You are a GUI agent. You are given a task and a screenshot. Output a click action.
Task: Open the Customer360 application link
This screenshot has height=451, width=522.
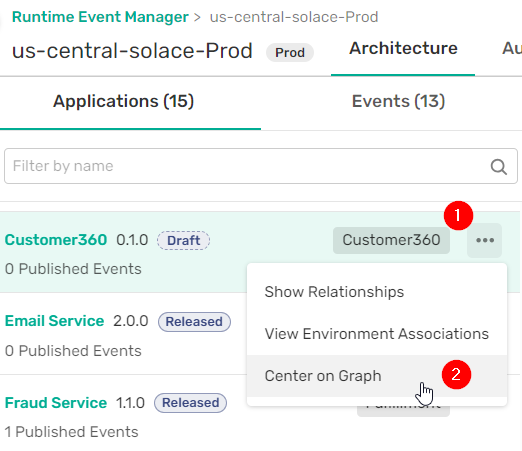click(x=56, y=240)
